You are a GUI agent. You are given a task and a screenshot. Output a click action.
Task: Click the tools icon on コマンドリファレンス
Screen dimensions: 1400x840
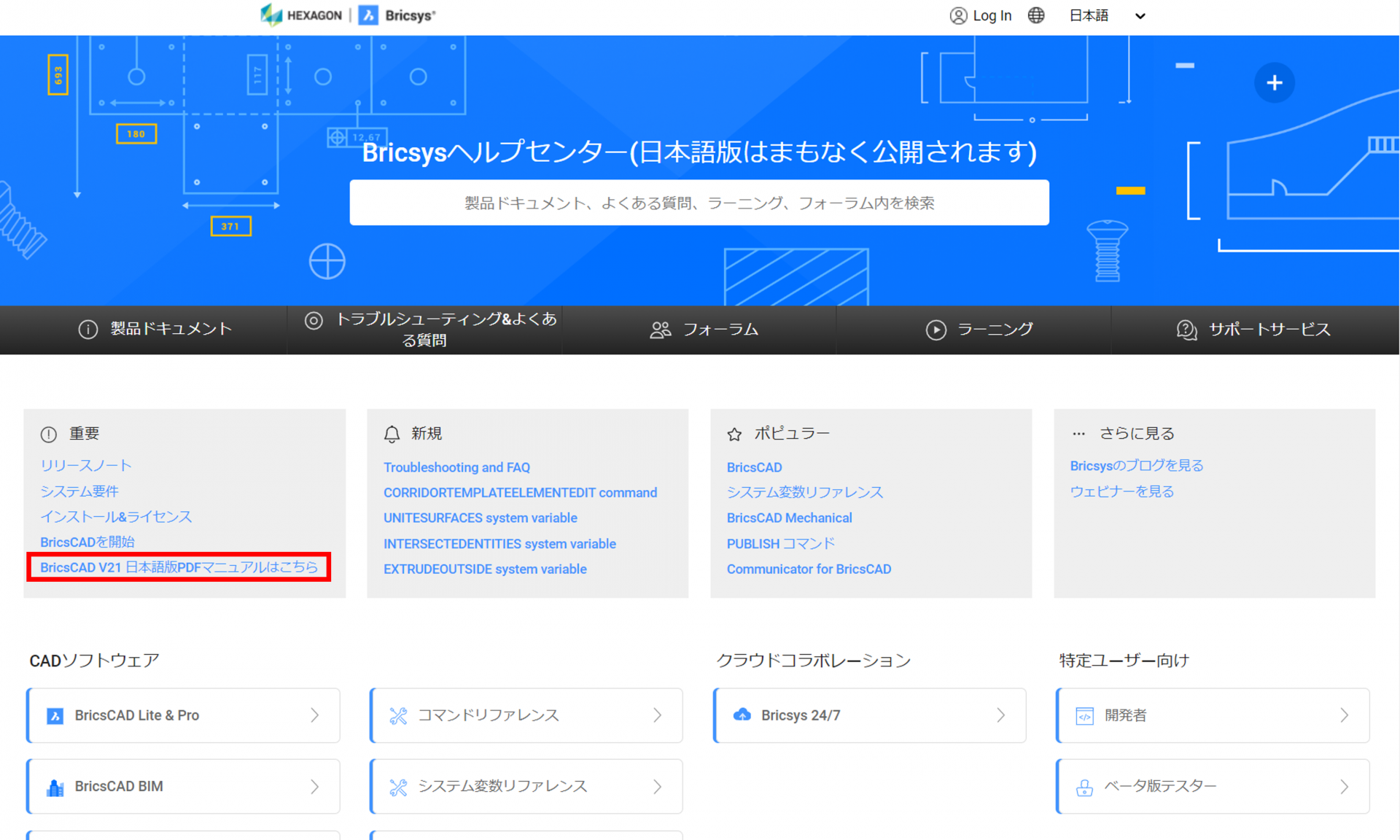click(398, 716)
